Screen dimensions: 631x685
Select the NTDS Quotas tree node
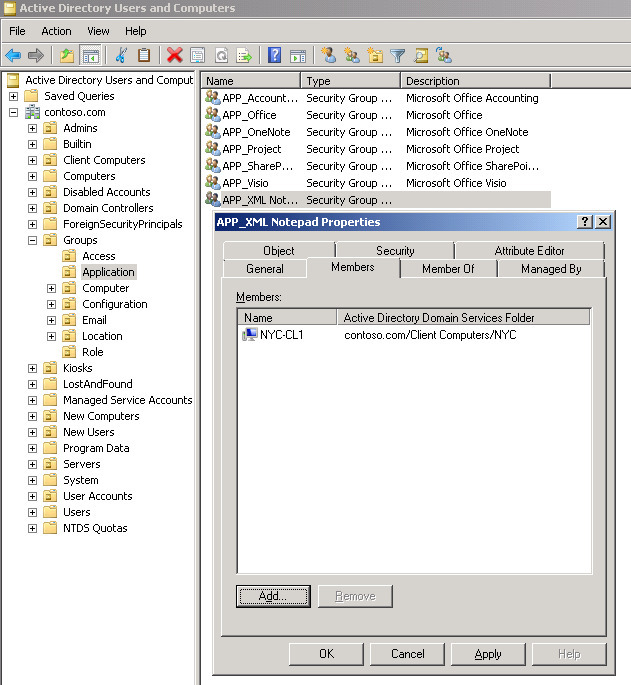coord(95,528)
